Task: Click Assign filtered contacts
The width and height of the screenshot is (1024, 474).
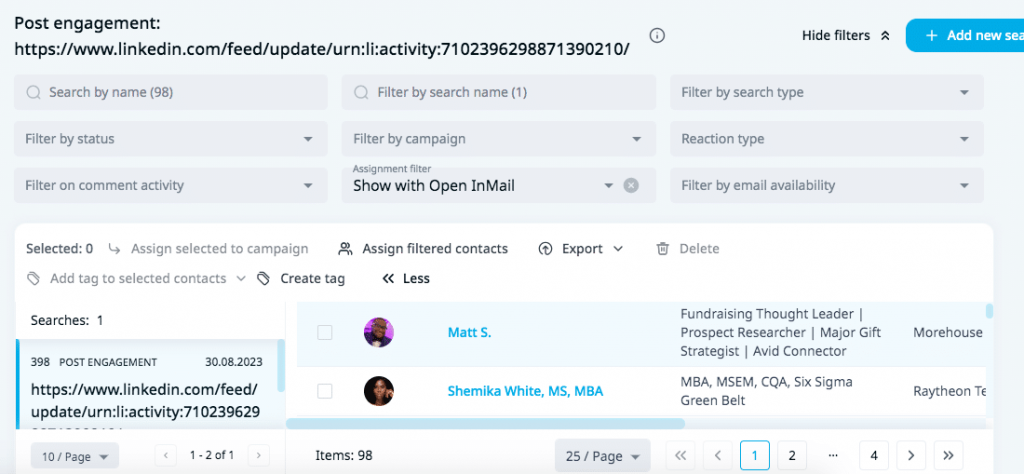Action: pos(423,249)
